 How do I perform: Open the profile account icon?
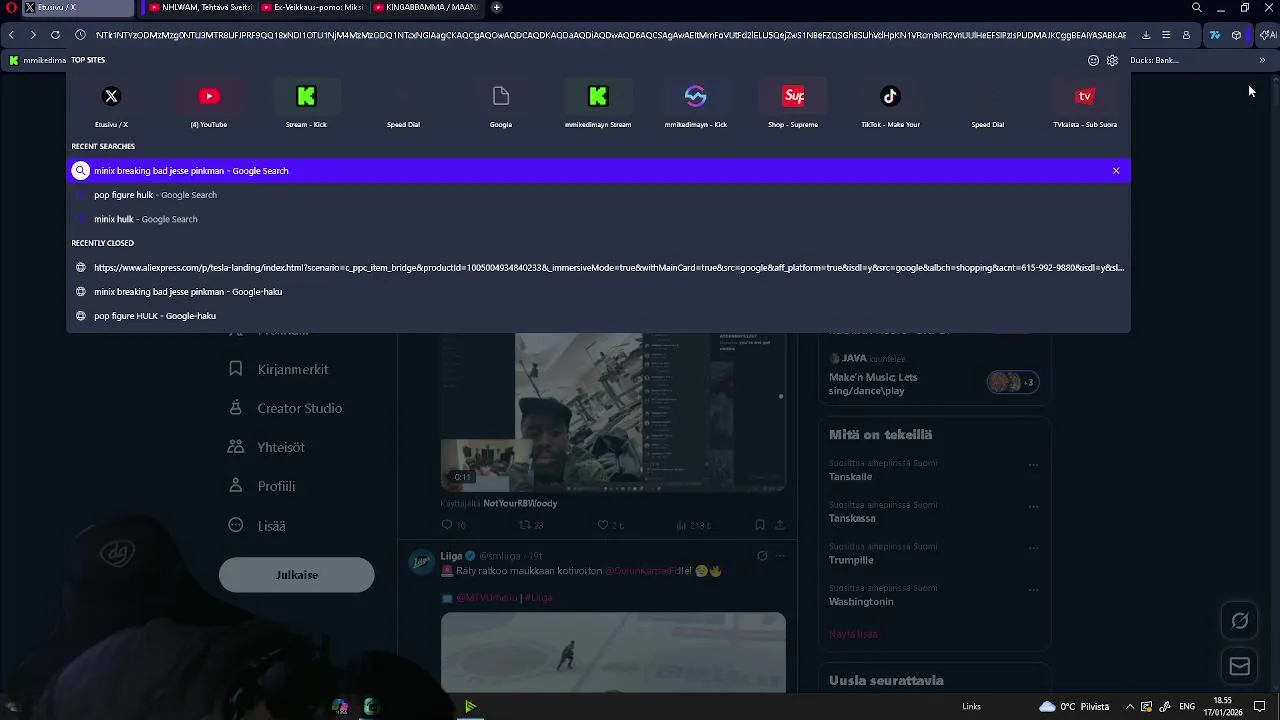(1186, 35)
